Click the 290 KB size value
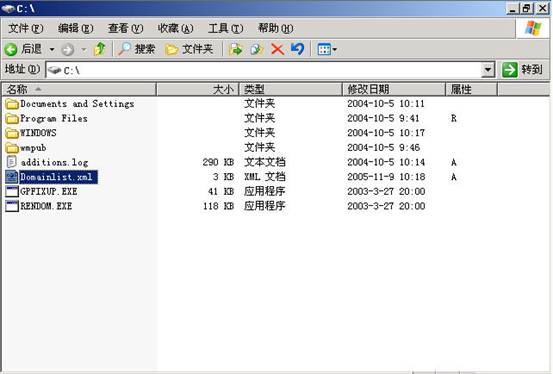The height and width of the screenshot is (374, 553). click(218, 162)
